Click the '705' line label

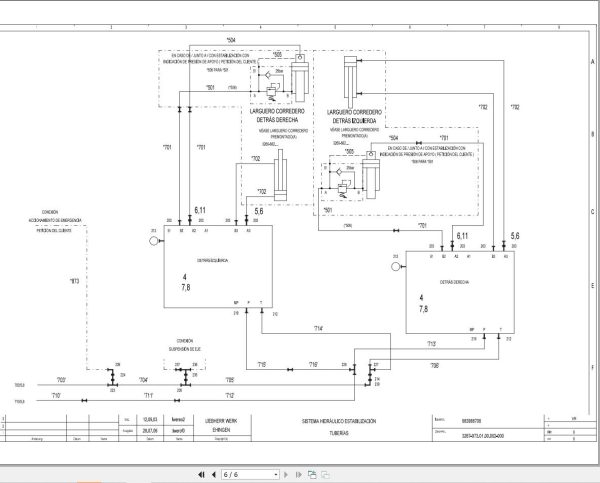click(x=229, y=380)
